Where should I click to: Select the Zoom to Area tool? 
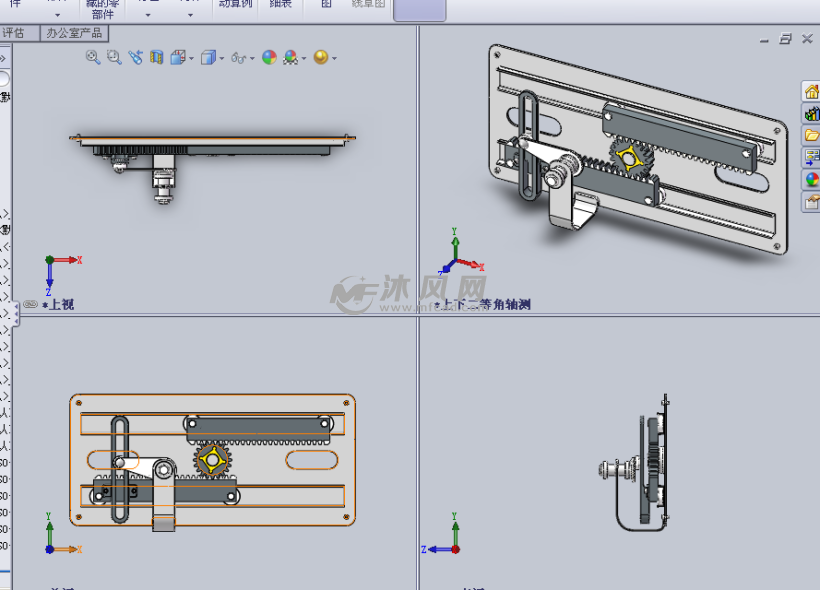click(x=114, y=58)
